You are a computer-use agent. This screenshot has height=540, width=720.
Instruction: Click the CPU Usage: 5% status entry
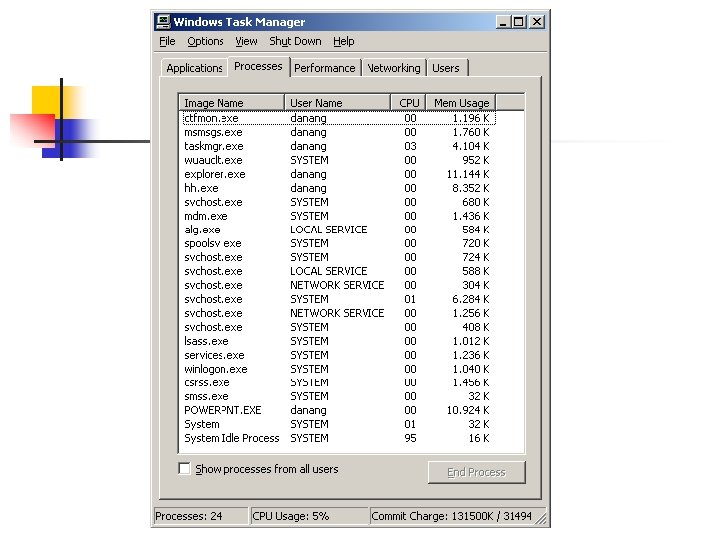coord(309,516)
